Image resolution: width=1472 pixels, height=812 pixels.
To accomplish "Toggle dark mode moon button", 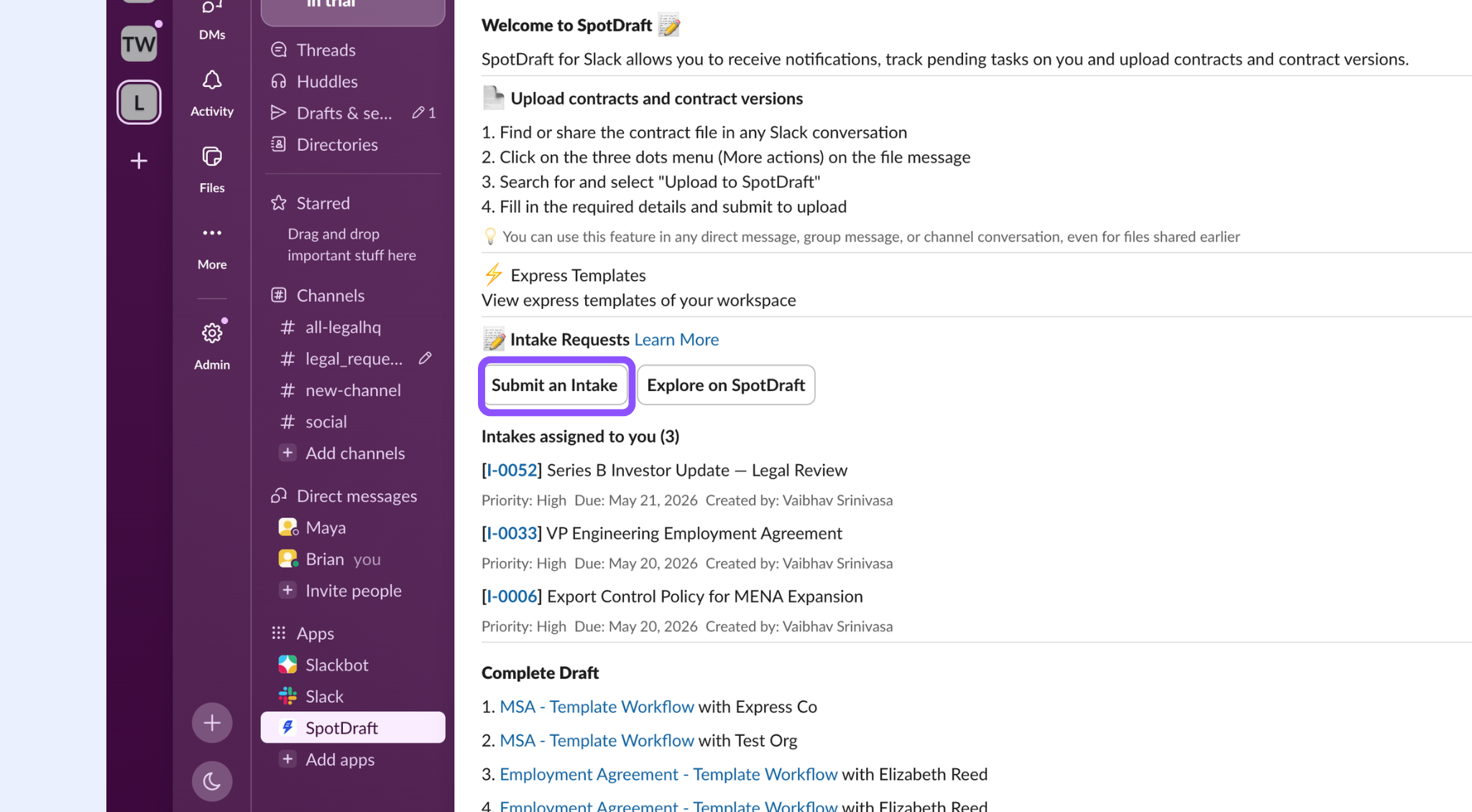I will (x=212, y=781).
